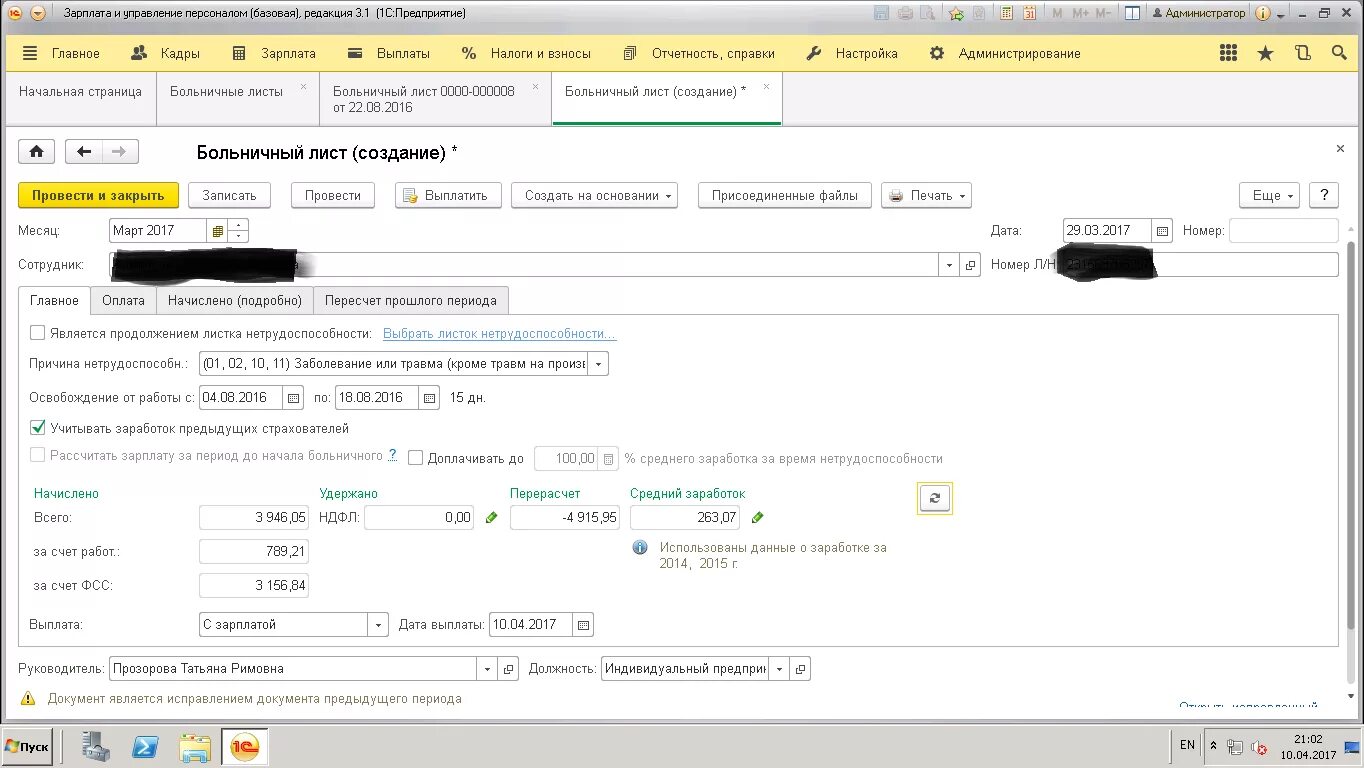The width and height of the screenshot is (1364, 768).
Task: Enable 'Доплачивать до' checkbox
Action: [416, 459]
